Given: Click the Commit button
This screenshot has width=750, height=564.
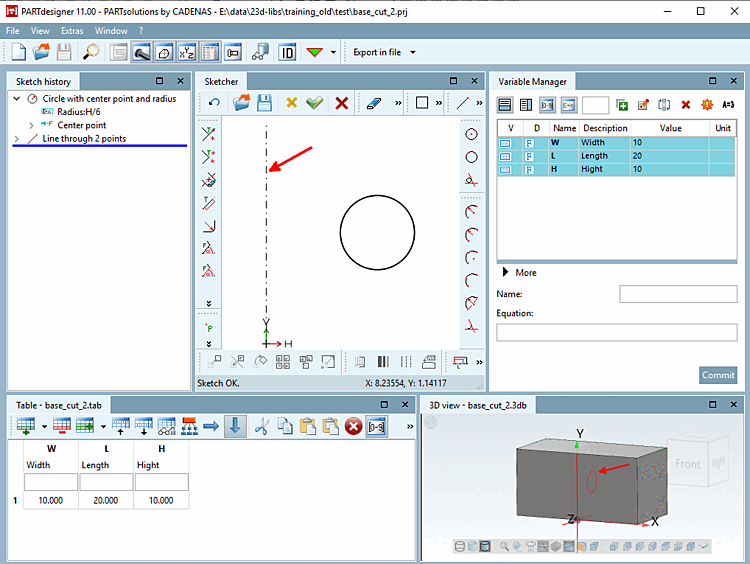Looking at the screenshot, I should click(718, 375).
